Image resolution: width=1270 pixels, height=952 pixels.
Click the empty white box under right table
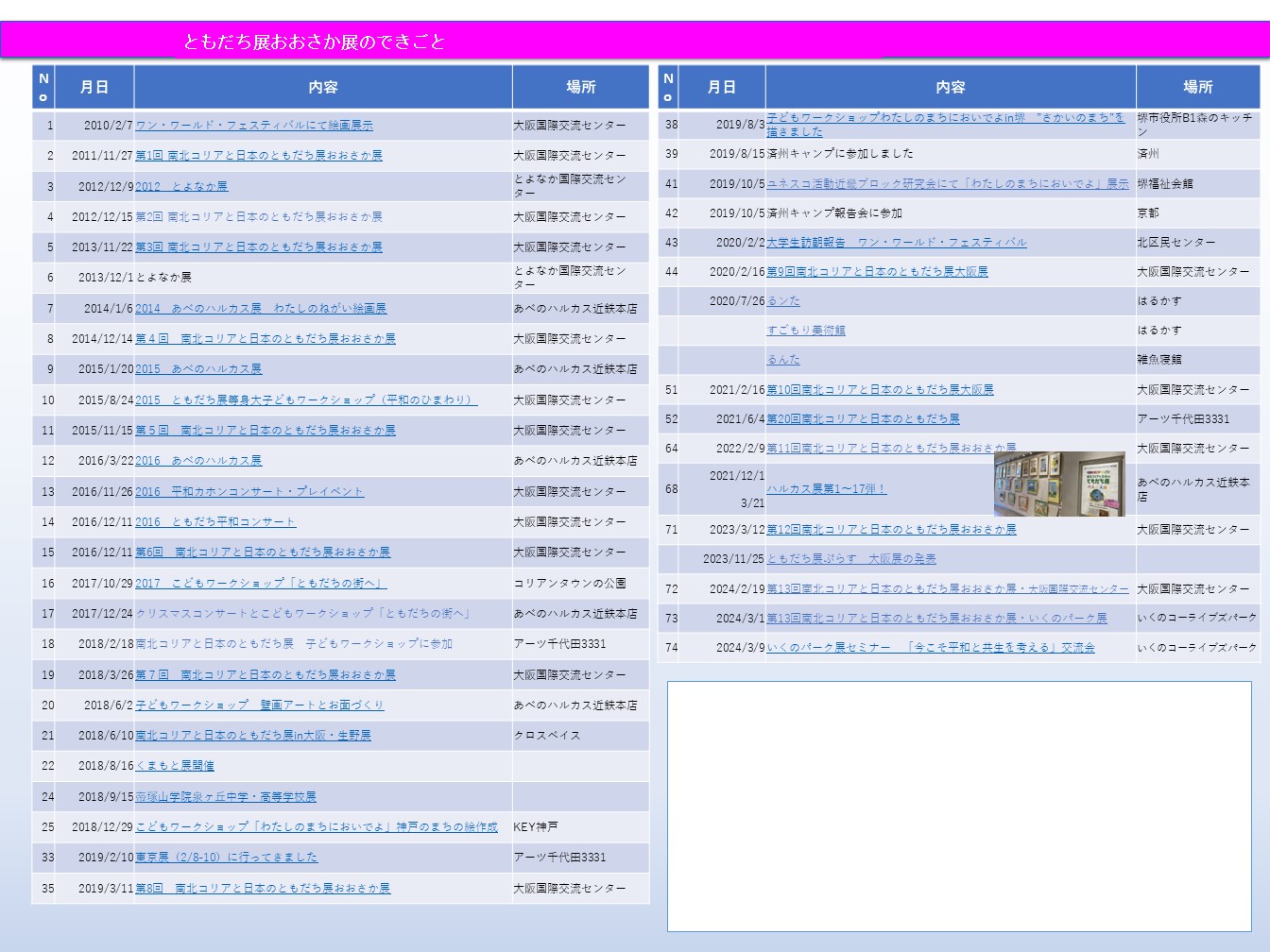(x=959, y=806)
